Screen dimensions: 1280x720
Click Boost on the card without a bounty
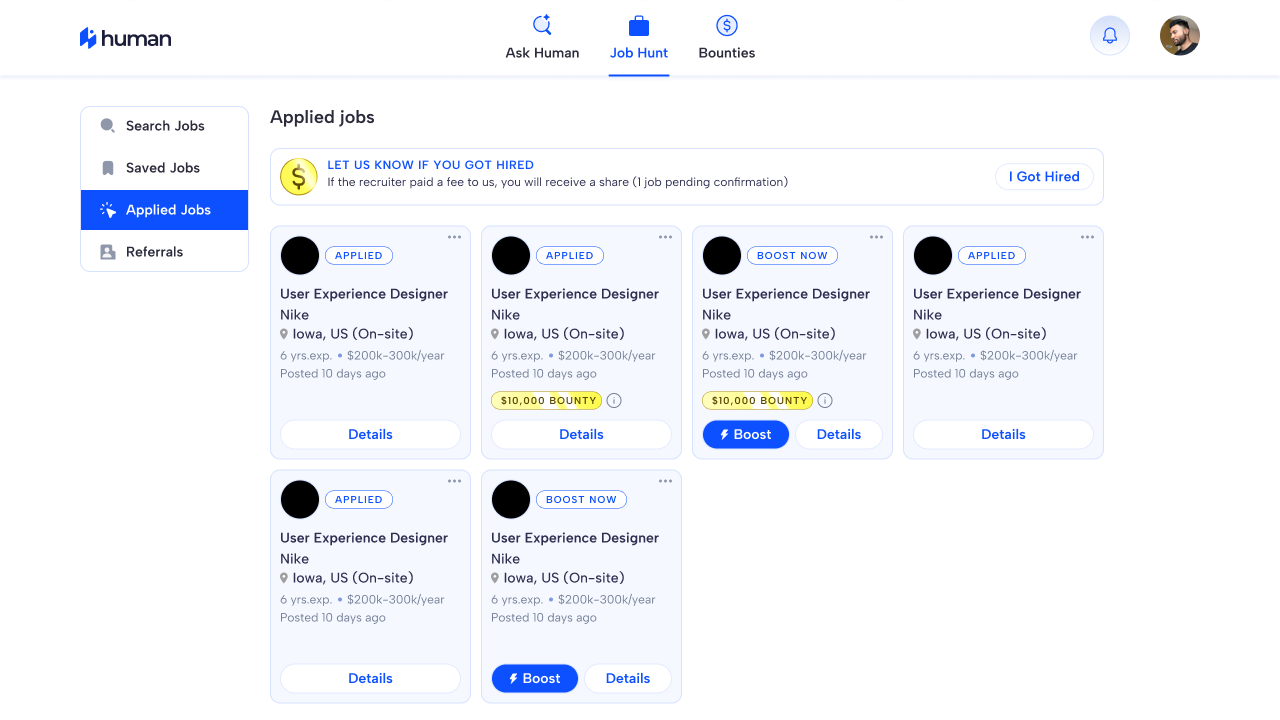[535, 678]
